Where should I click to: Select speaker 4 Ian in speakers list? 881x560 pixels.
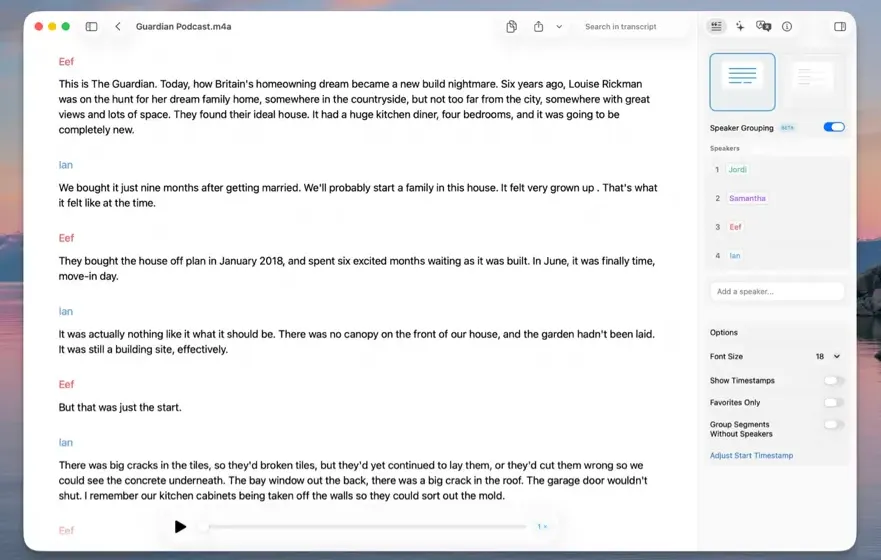734,256
